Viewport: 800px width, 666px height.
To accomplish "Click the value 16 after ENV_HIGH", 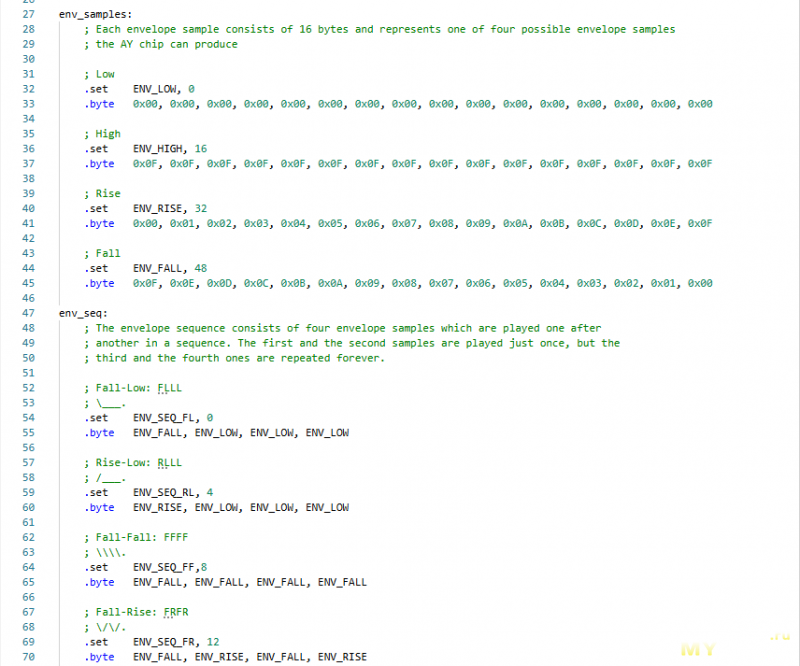I will tap(201, 148).
